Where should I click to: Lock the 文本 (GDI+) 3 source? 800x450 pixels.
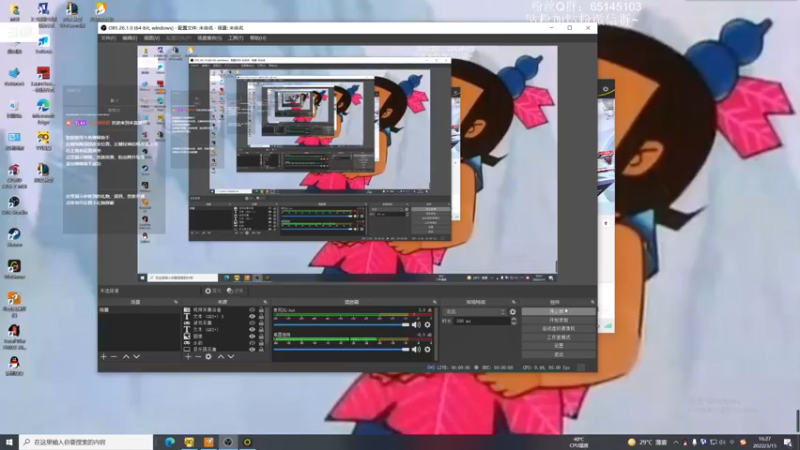tap(261, 316)
